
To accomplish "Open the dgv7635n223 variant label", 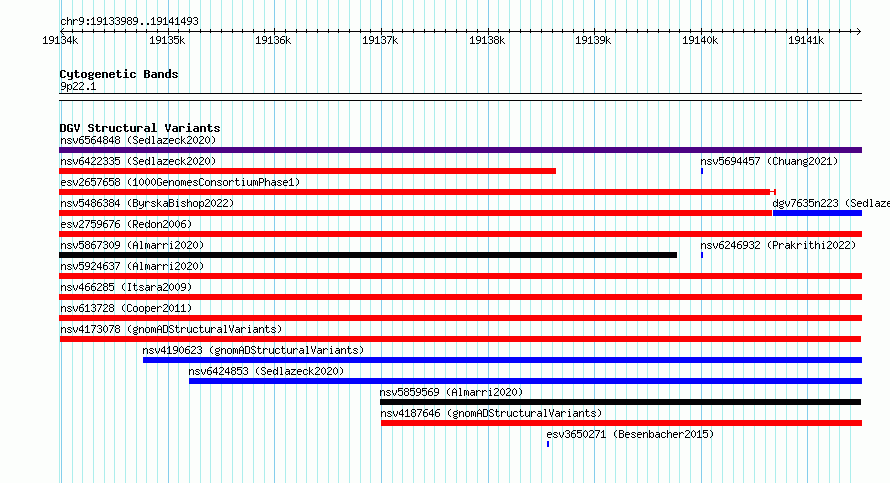I will (x=831, y=203).
